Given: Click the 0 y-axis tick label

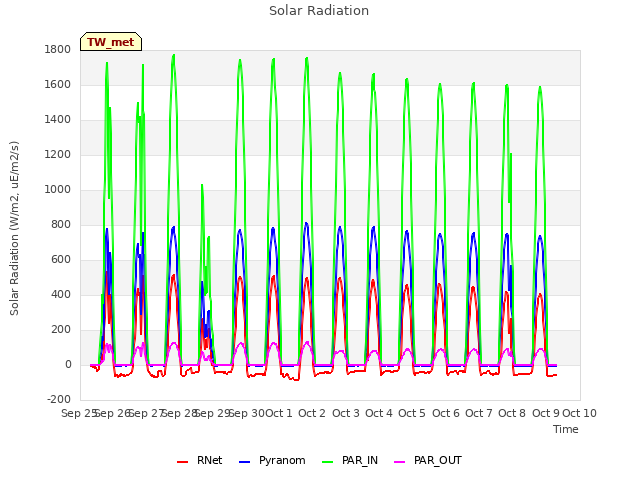Looking at the screenshot, I should click(68, 365).
